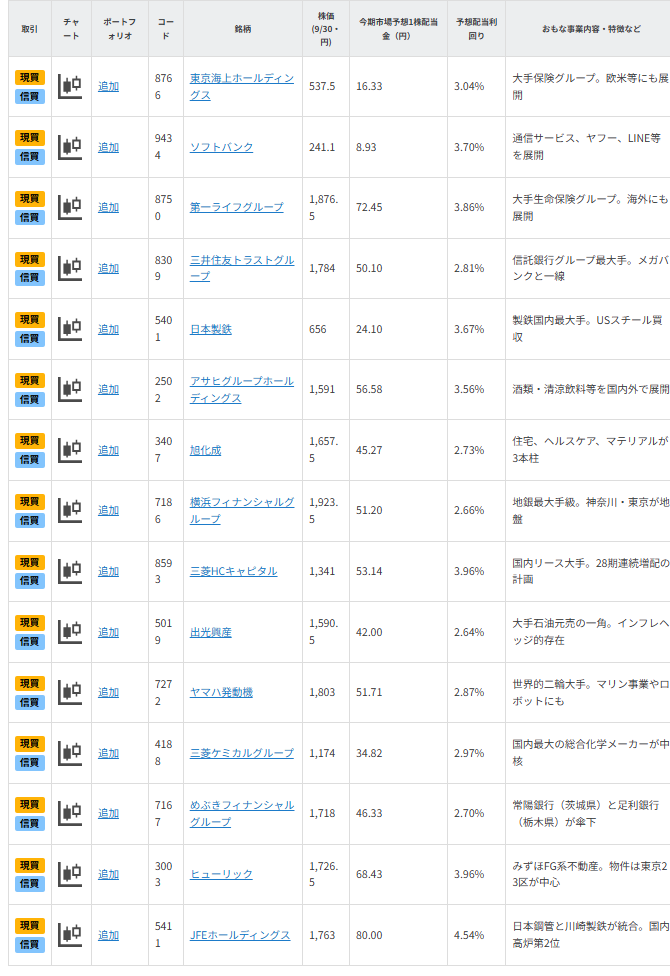Select the 4.54% yield cell
The height and width of the screenshot is (976, 670).
coord(476,935)
